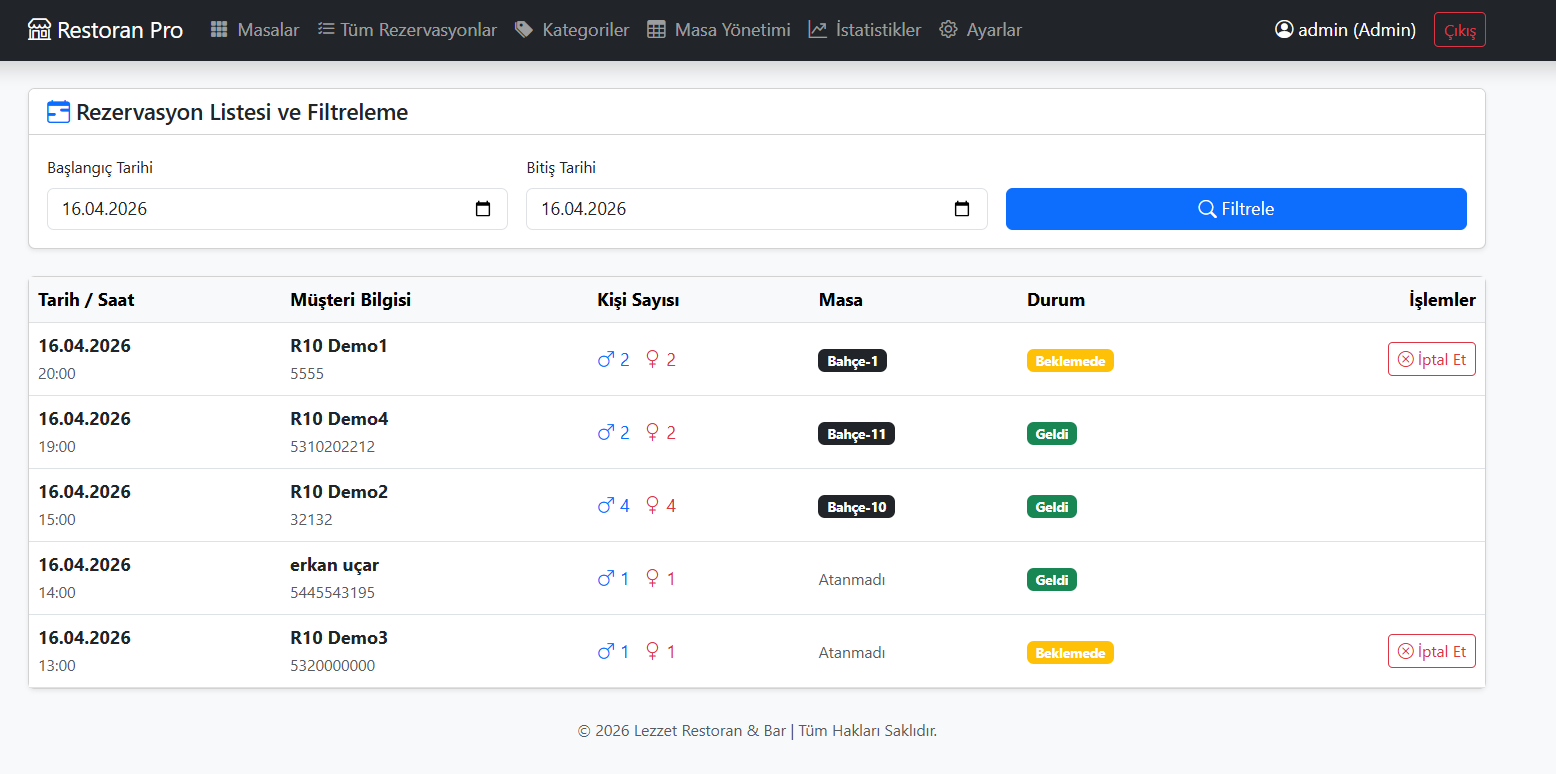
Task: Click the customer name R10 Demo1
Action: click(339, 346)
